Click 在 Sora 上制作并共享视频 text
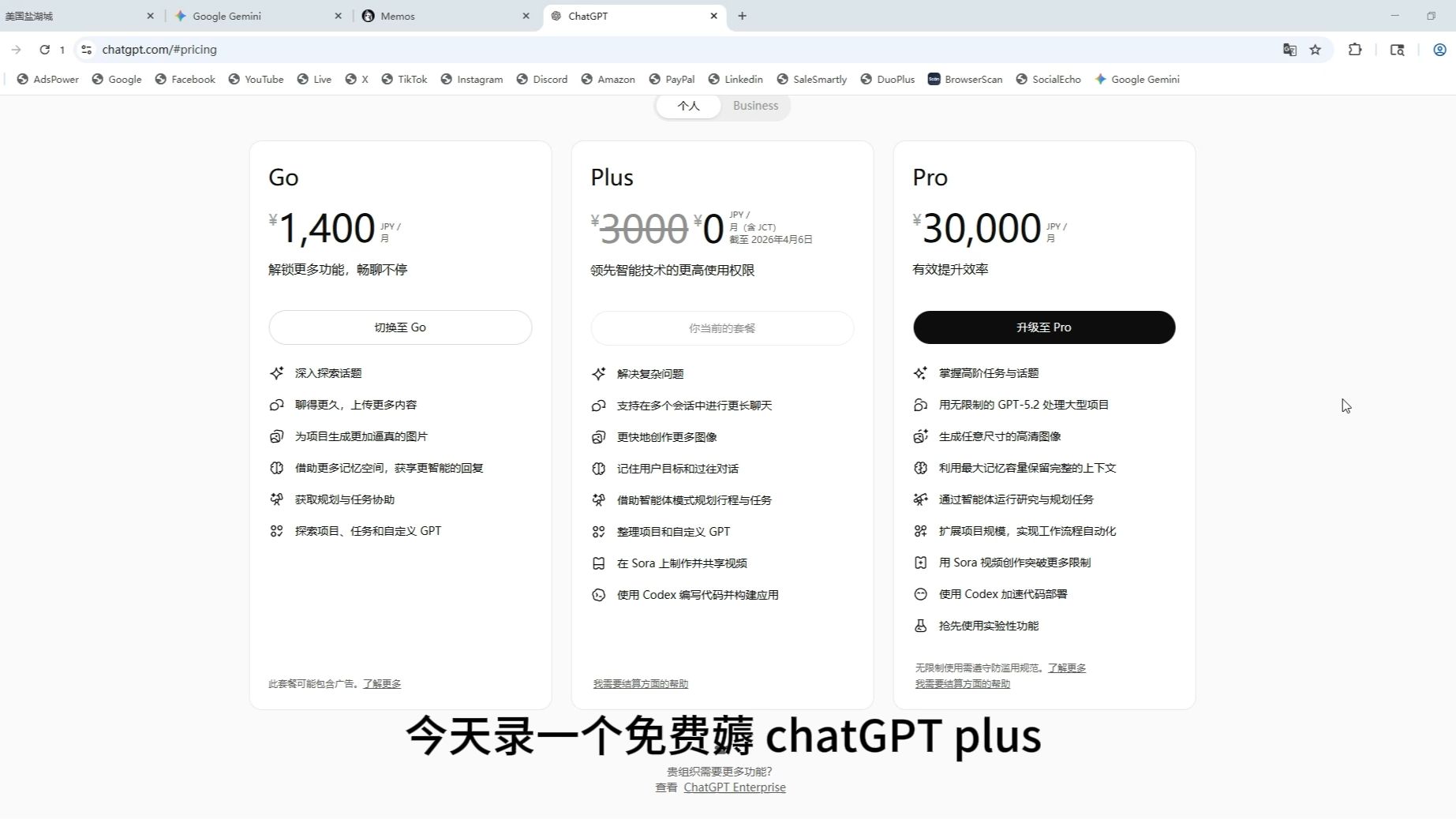 [x=682, y=563]
